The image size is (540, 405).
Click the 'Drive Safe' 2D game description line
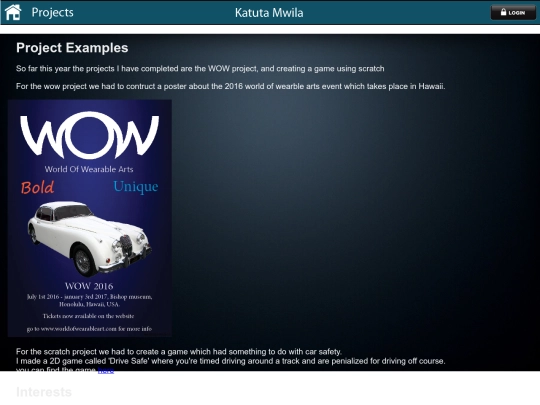click(x=230, y=361)
